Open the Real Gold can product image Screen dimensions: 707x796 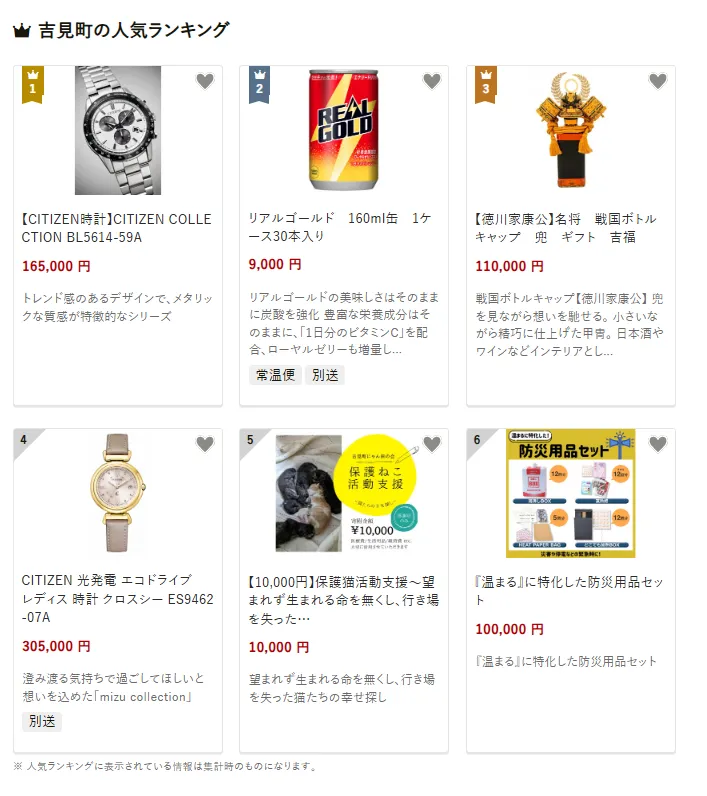344,130
